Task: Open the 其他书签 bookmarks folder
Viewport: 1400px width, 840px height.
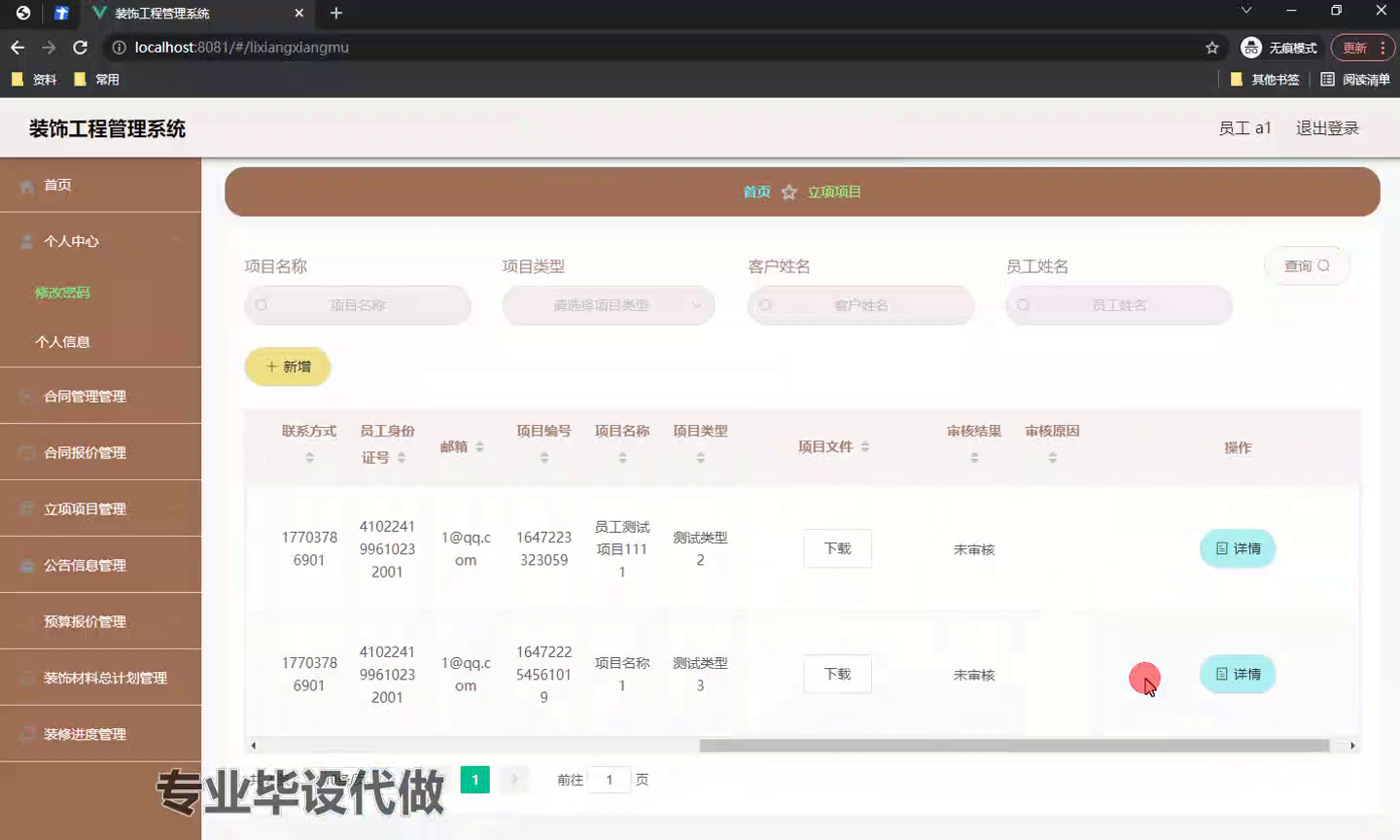Action: pyautogui.click(x=1265, y=80)
